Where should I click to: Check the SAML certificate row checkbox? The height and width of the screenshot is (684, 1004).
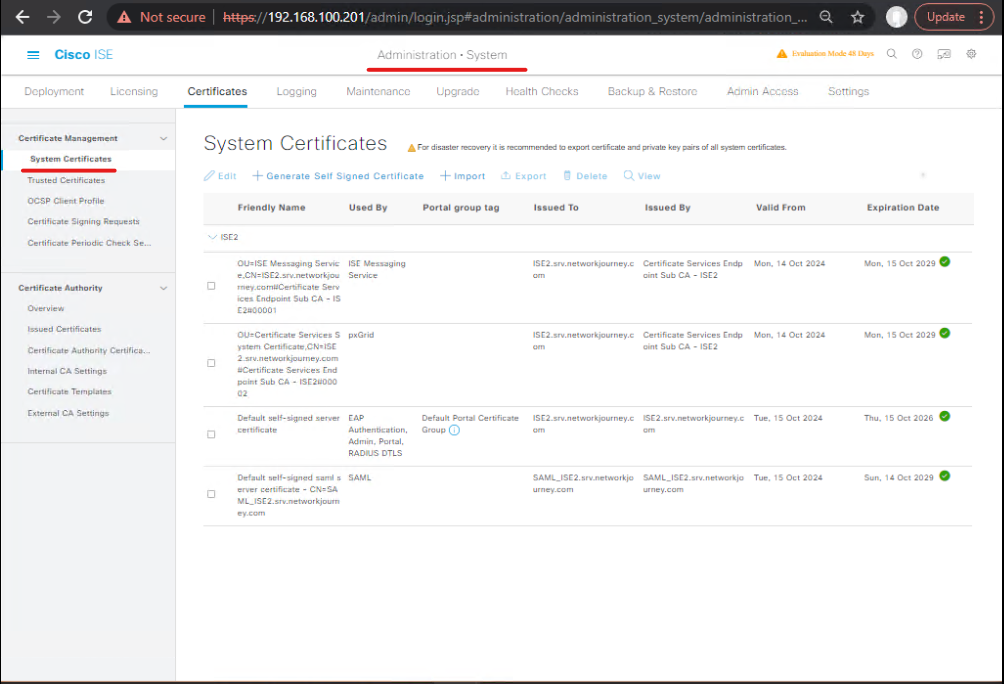[211, 494]
